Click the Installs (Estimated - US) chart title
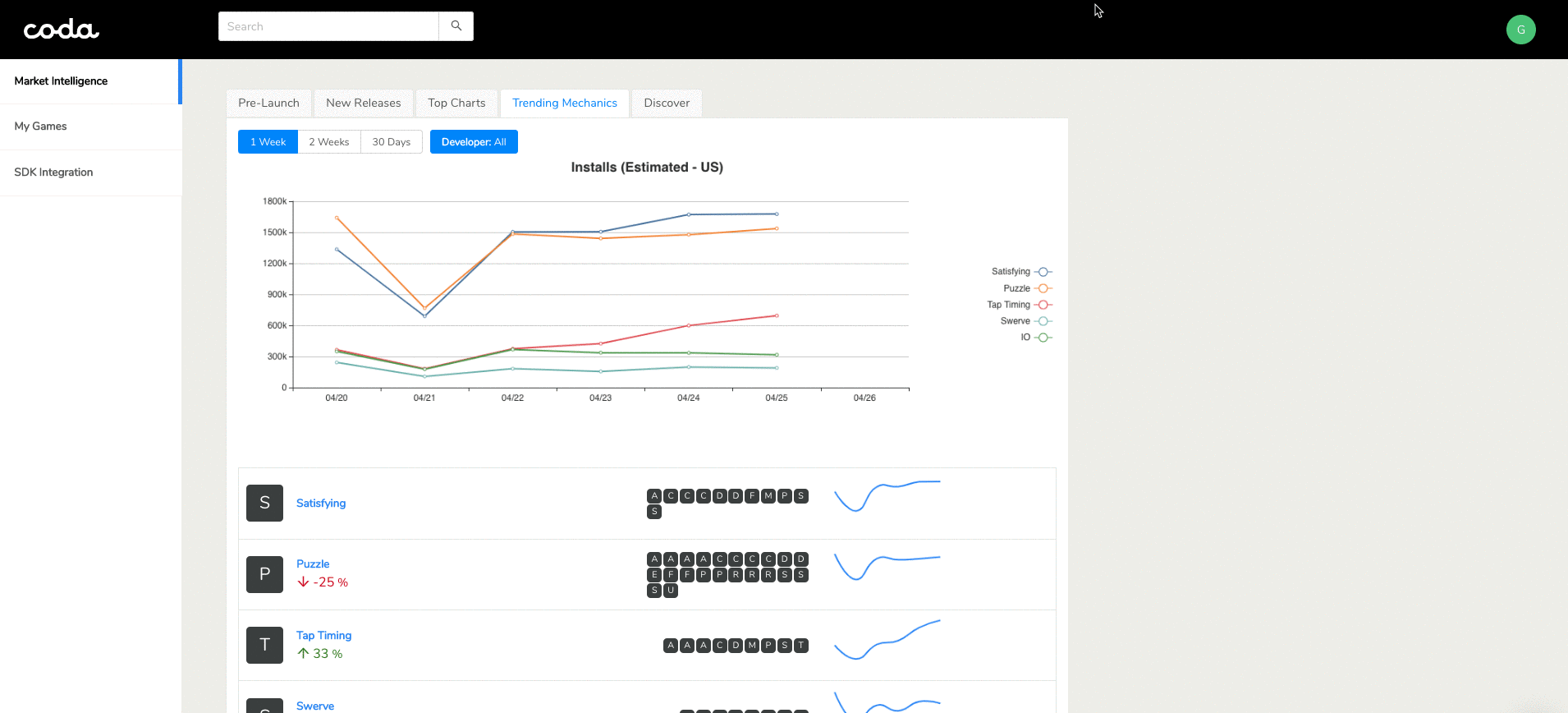Viewport: 1568px width, 713px height. tap(647, 168)
